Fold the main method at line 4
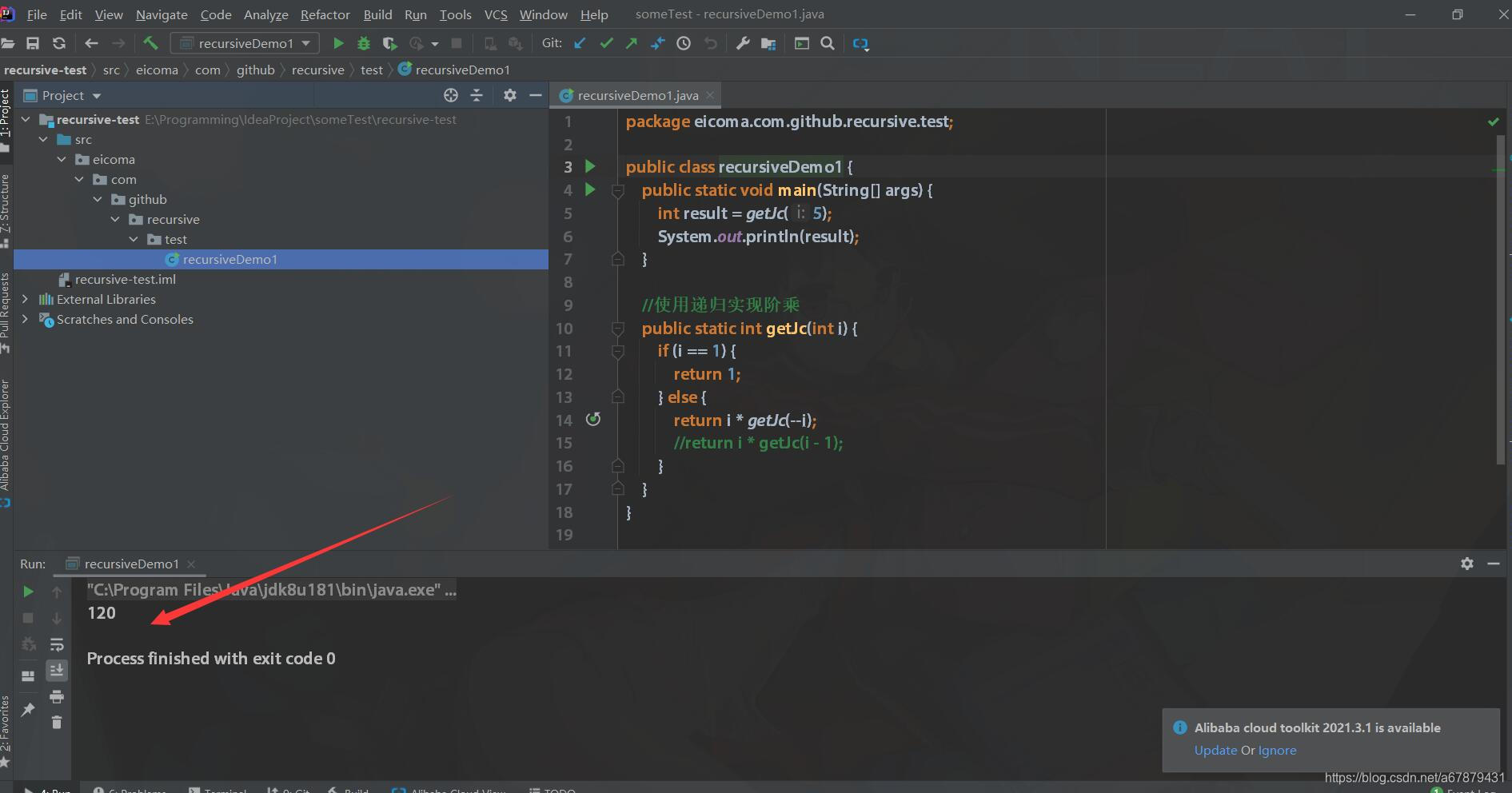This screenshot has height=793, width=1512. (618, 191)
